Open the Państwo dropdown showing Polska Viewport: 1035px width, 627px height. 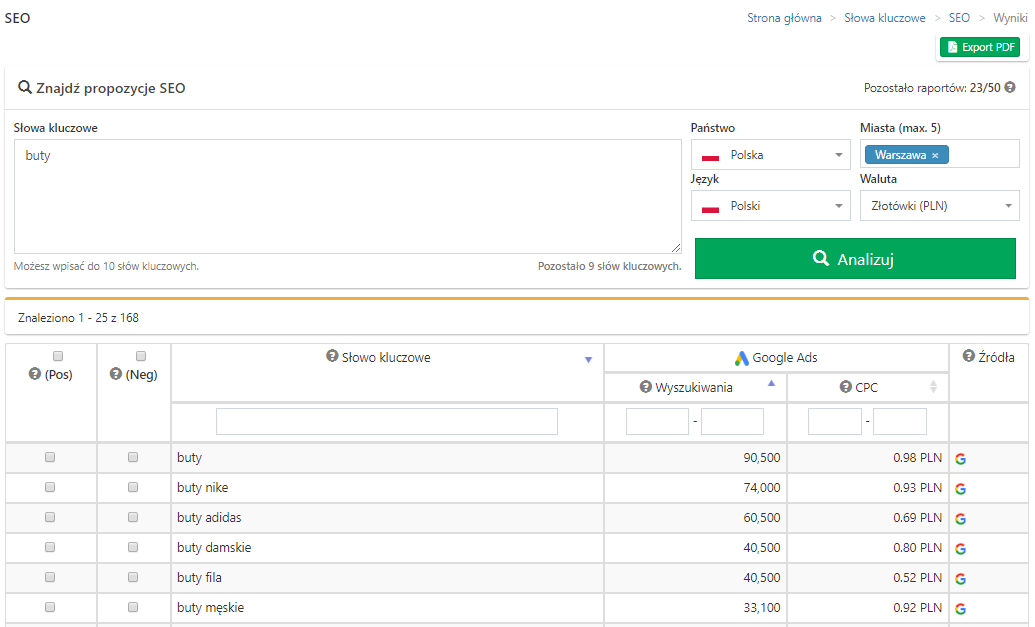pyautogui.click(x=771, y=155)
